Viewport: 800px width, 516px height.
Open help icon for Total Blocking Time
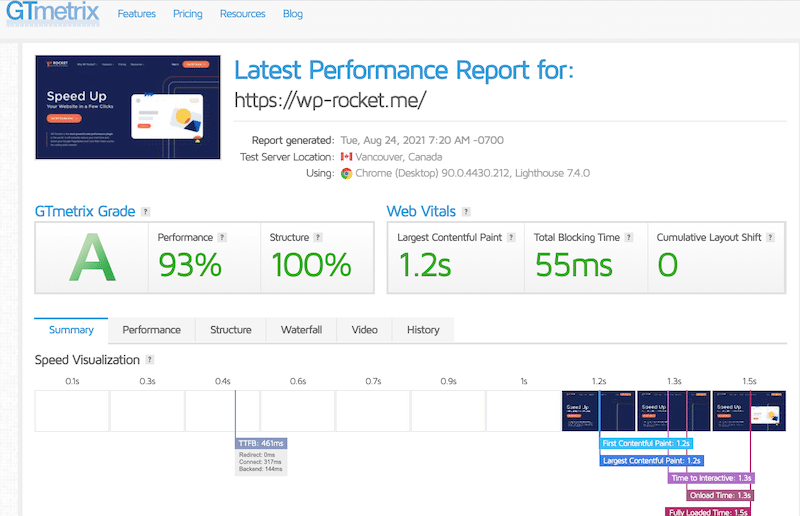[629, 237]
